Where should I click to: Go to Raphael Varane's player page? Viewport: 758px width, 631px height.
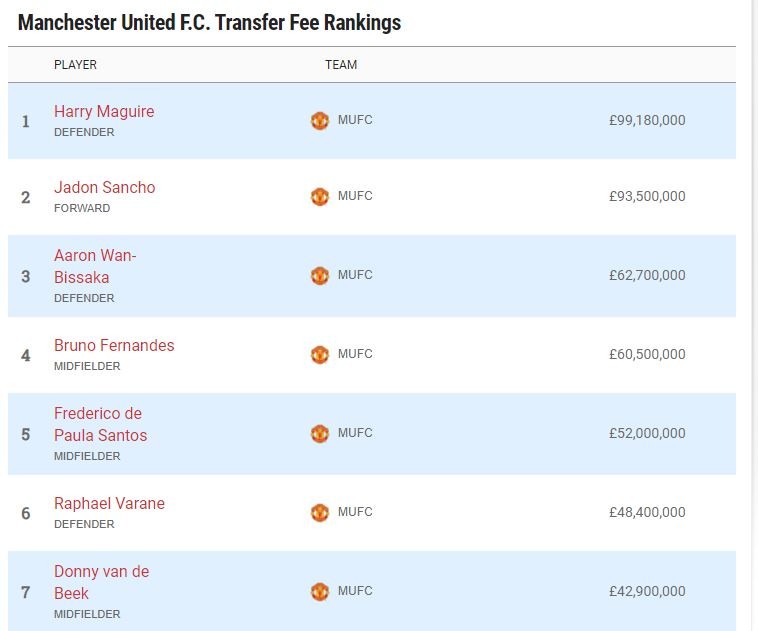click(x=109, y=504)
